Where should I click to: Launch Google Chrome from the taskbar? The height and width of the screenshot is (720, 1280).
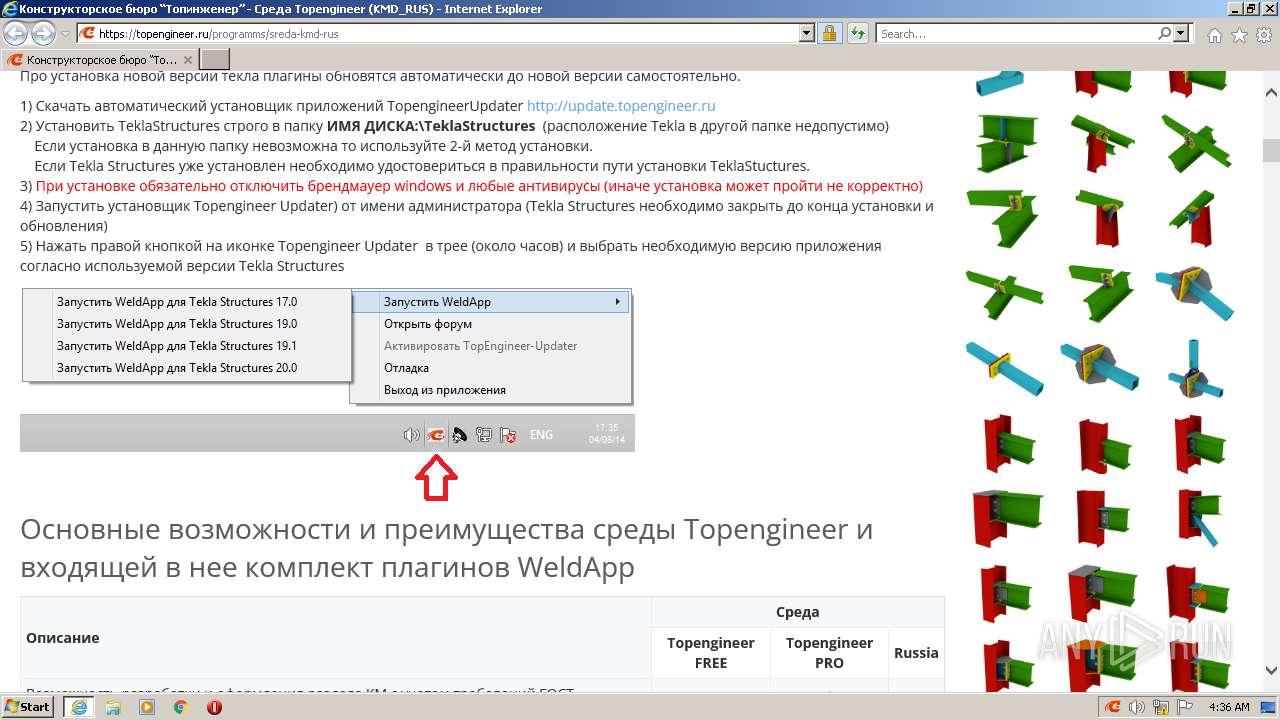click(181, 707)
